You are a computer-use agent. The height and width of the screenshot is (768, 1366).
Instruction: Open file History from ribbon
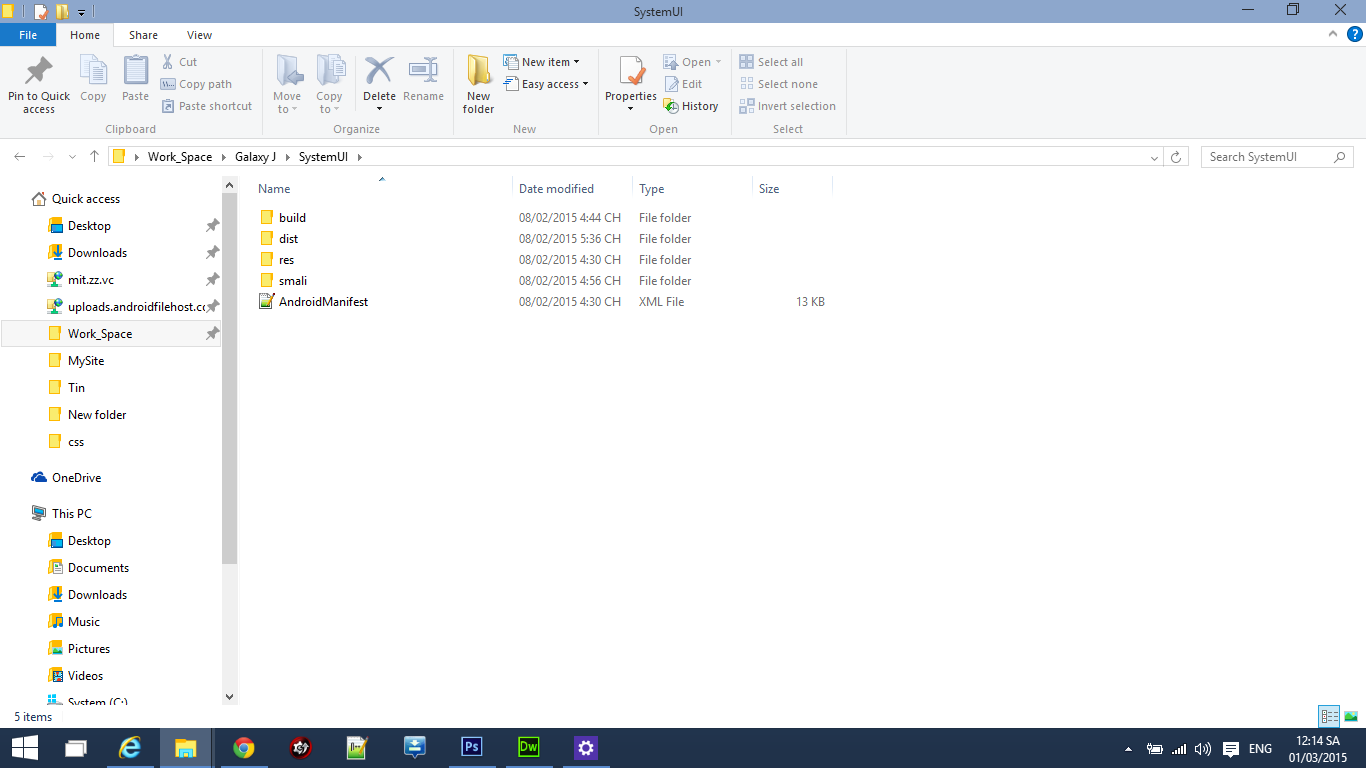point(691,106)
